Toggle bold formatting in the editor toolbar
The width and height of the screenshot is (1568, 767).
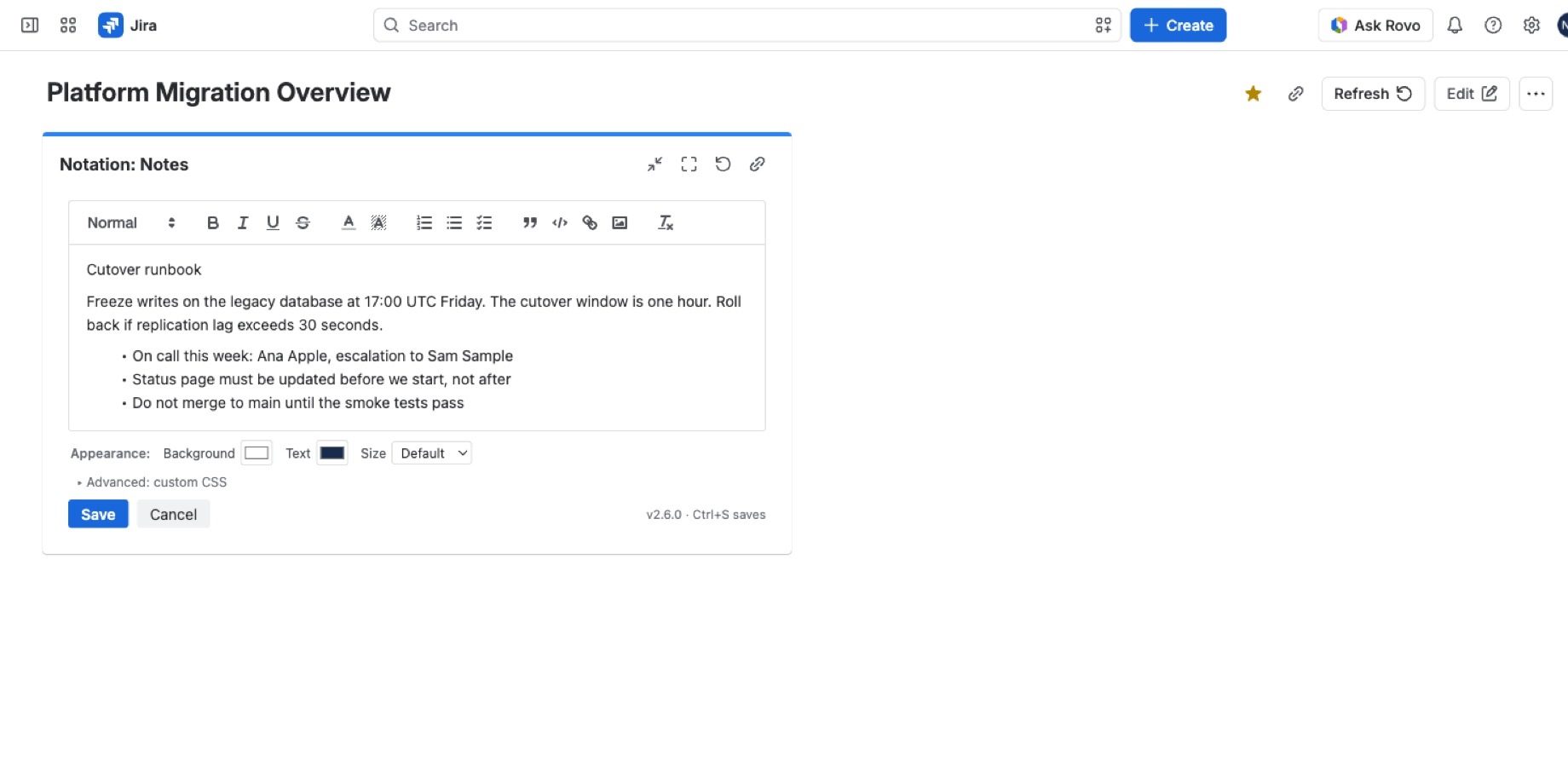click(x=213, y=222)
